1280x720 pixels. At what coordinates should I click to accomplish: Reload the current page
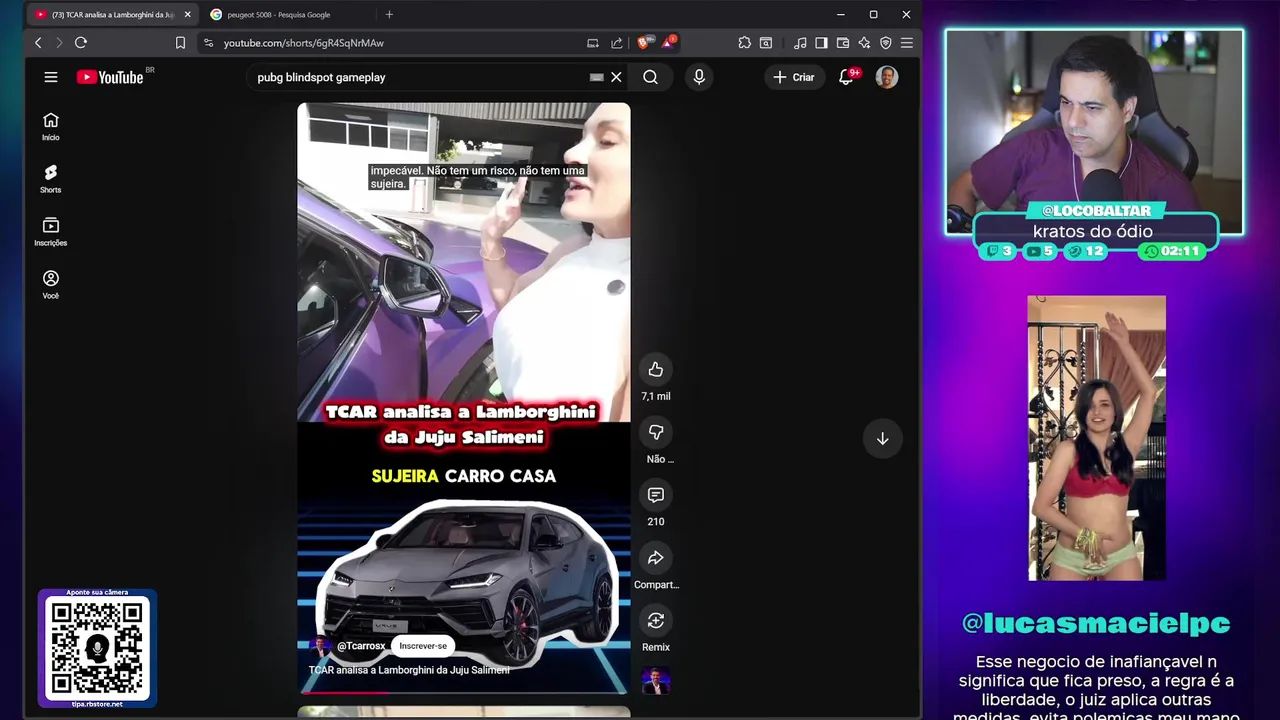[81, 43]
